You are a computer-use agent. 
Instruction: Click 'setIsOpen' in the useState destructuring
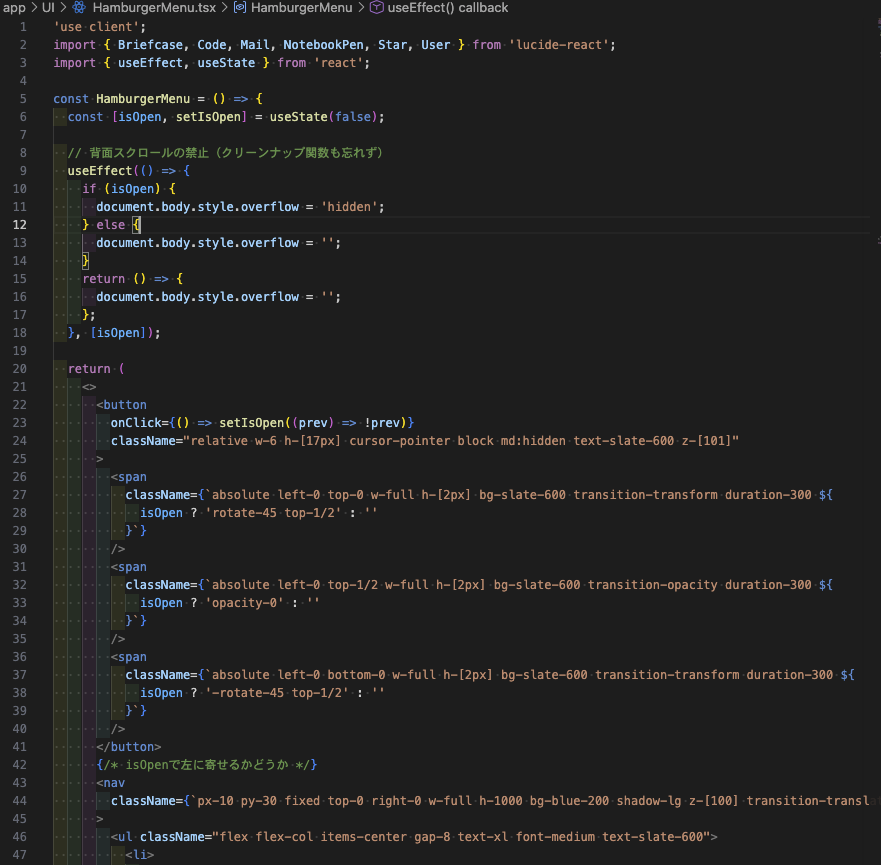(x=208, y=116)
